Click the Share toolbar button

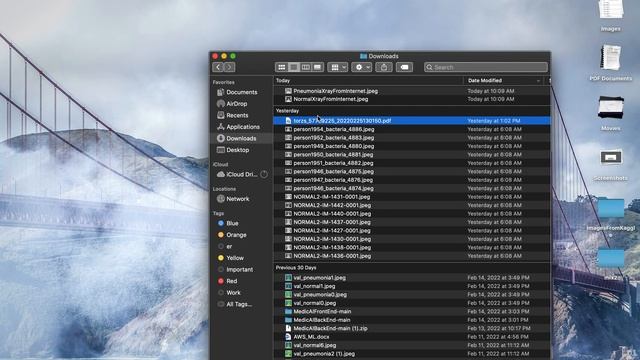click(384, 67)
